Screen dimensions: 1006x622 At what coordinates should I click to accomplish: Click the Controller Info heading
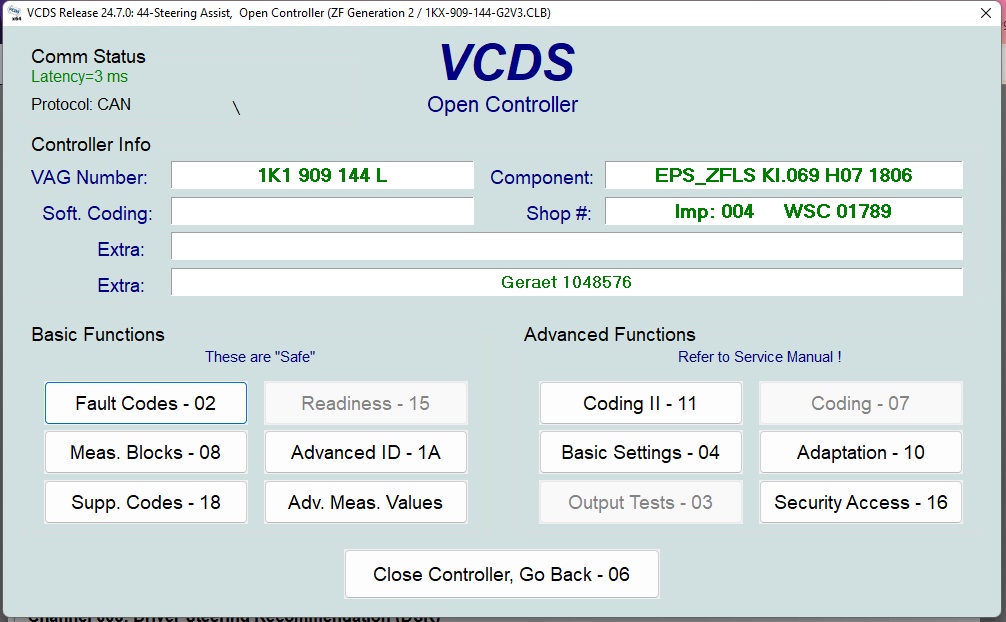pyautogui.click(x=91, y=144)
